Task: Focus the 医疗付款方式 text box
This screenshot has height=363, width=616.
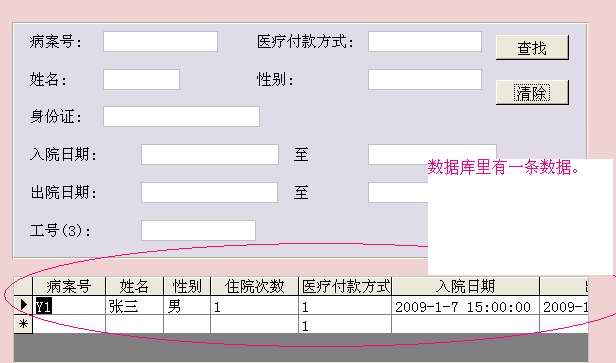Action: pos(425,42)
